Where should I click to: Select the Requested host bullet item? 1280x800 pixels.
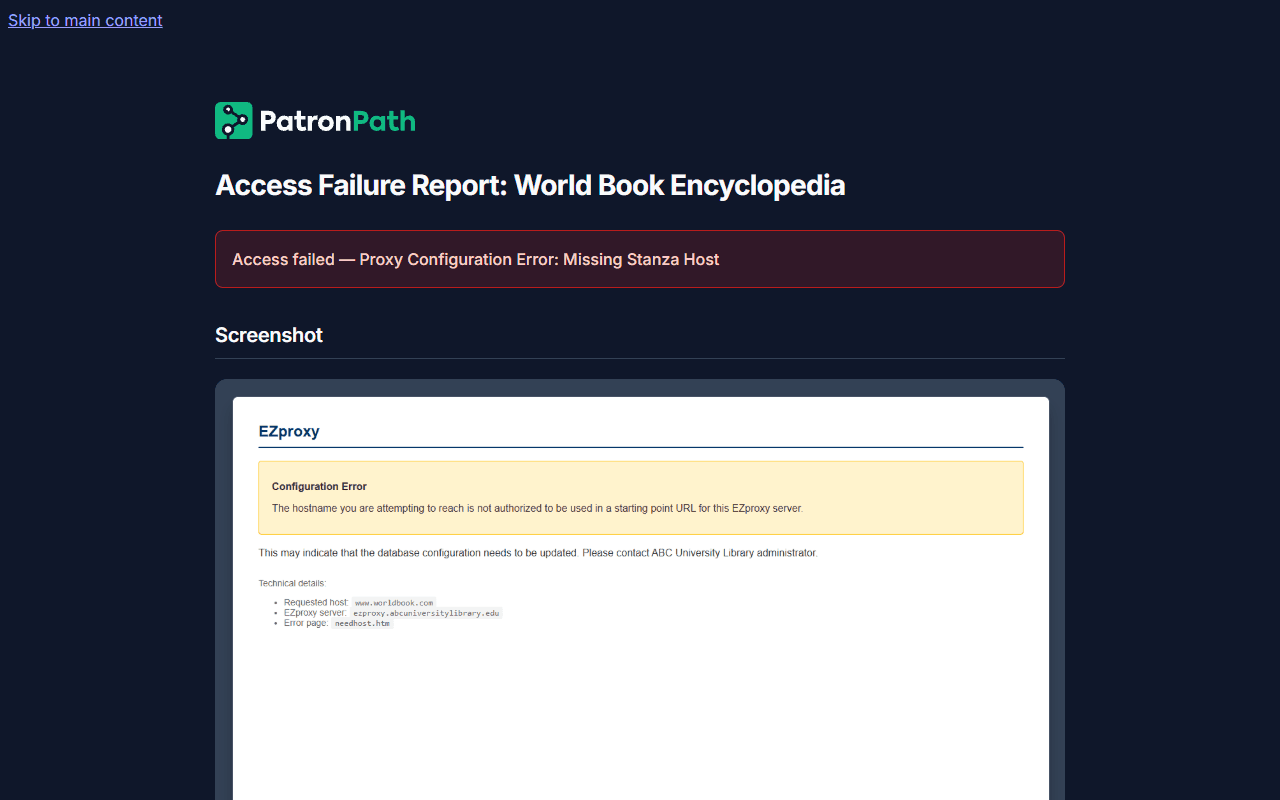coord(358,602)
